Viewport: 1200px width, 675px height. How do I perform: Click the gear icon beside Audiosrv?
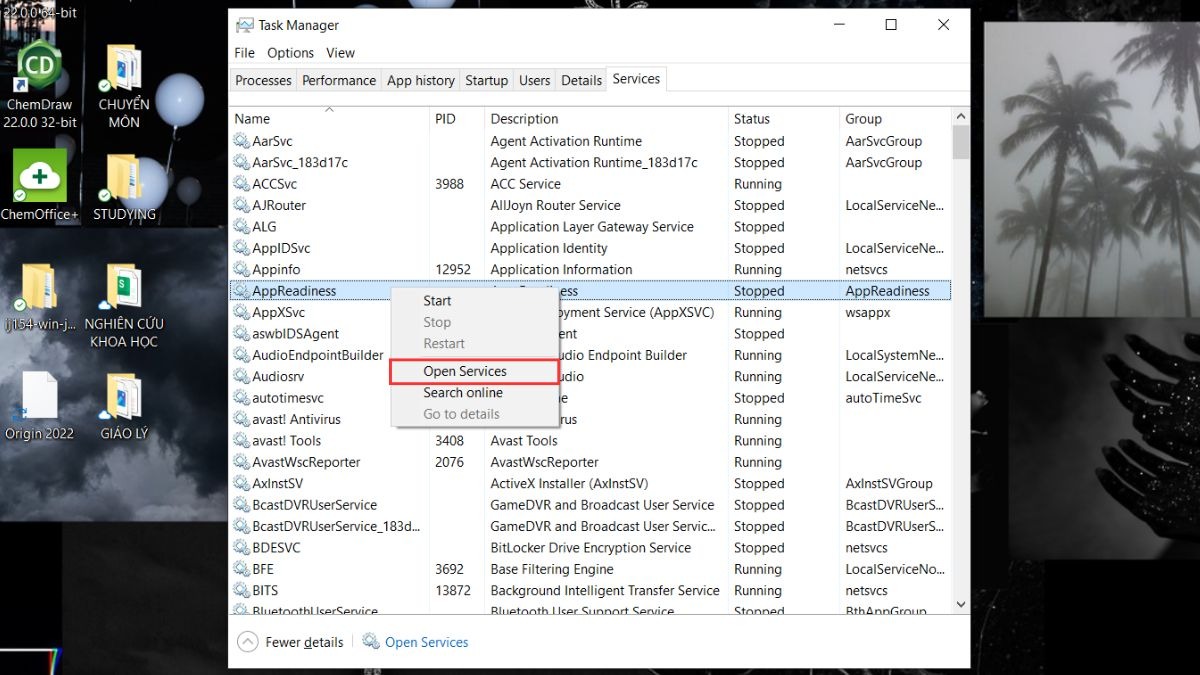(241, 376)
